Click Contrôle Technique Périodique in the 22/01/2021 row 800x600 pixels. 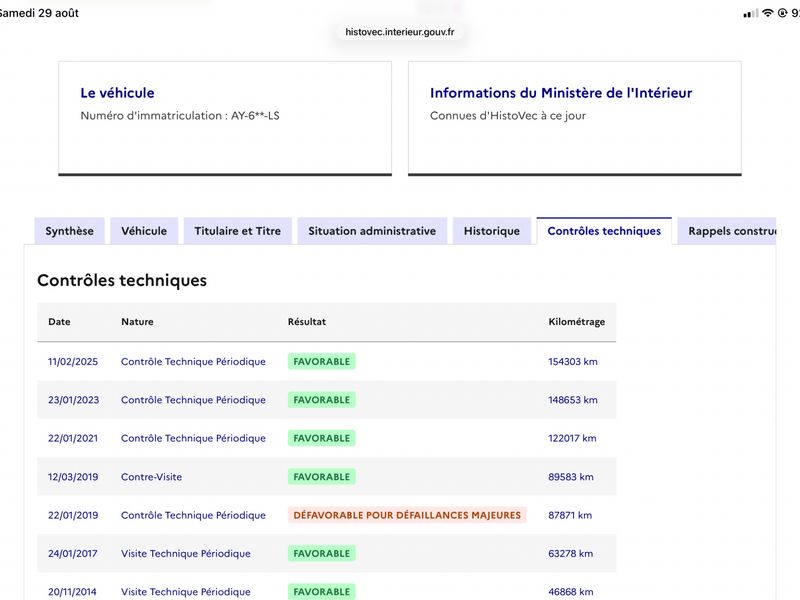pyautogui.click(x=193, y=438)
